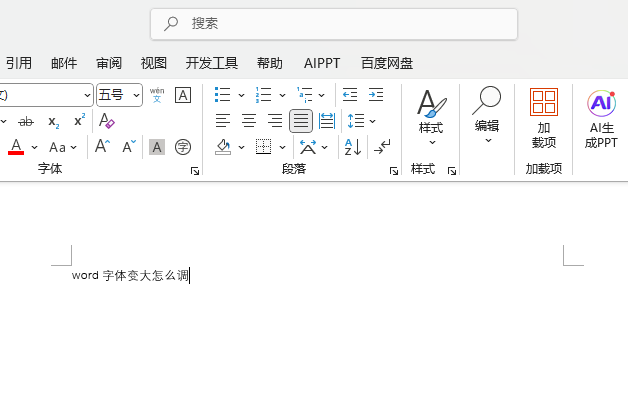The height and width of the screenshot is (404, 628).
Task: Apply character border icon
Action: tap(183, 95)
